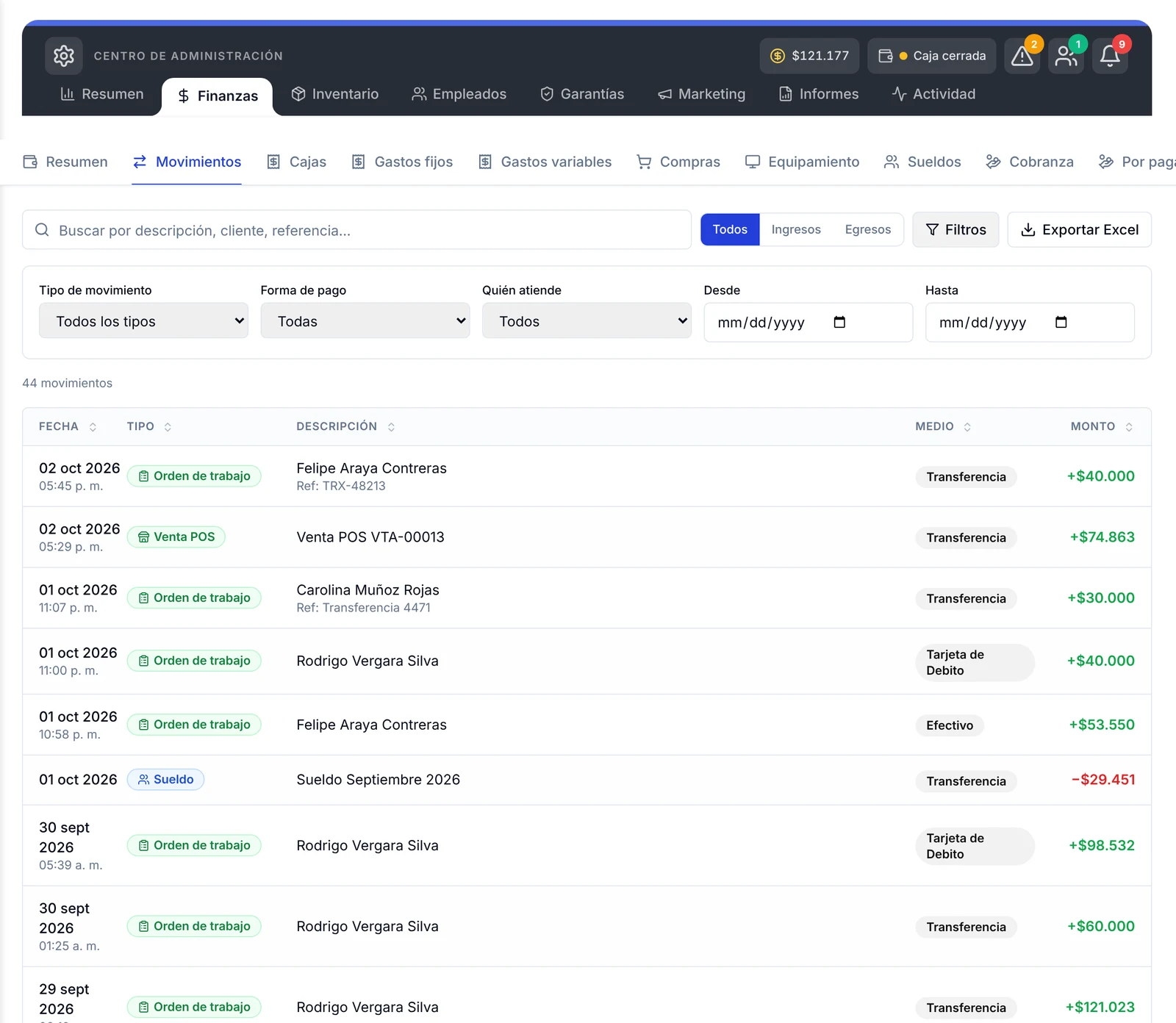Filter movements to Ingresos only
This screenshot has width=1176, height=1023.
coord(796,229)
